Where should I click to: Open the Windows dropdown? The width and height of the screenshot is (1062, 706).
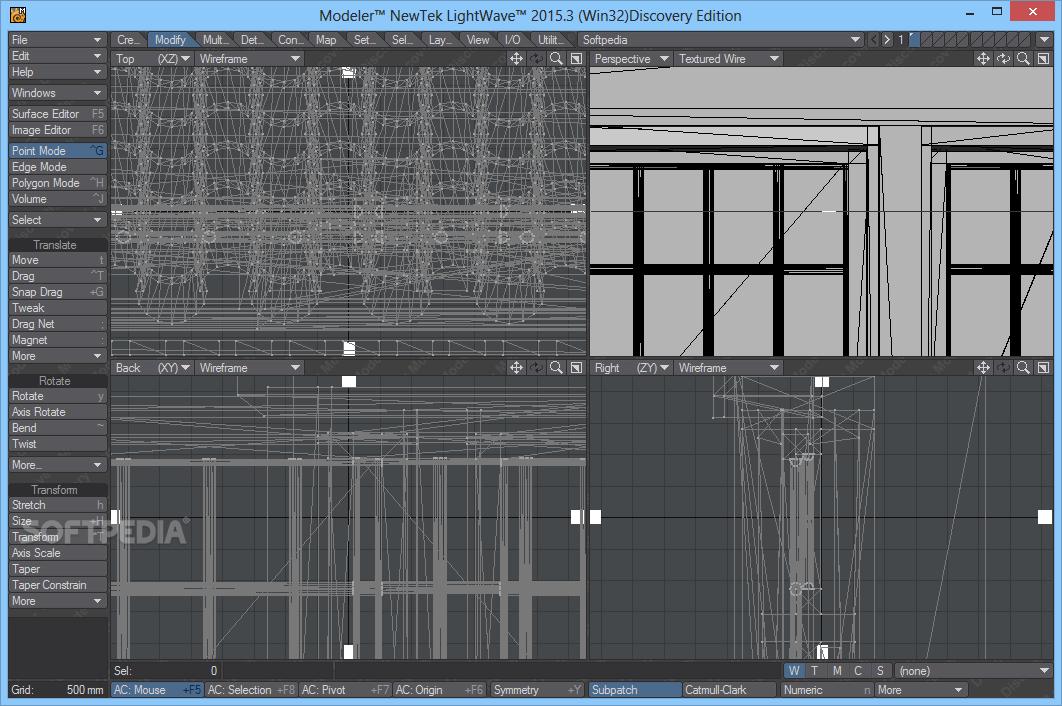(x=58, y=93)
